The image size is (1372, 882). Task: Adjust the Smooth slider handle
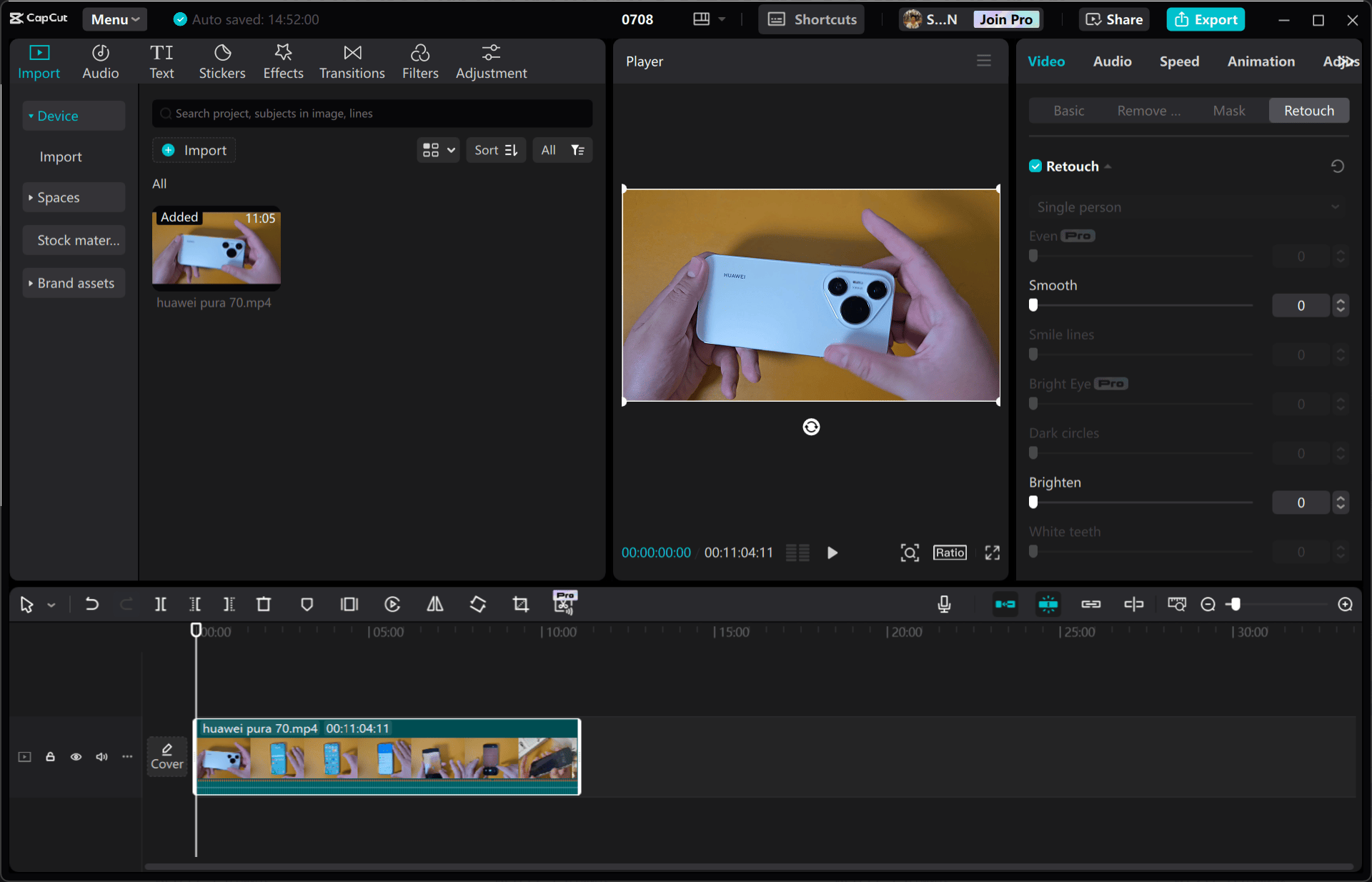1033,305
